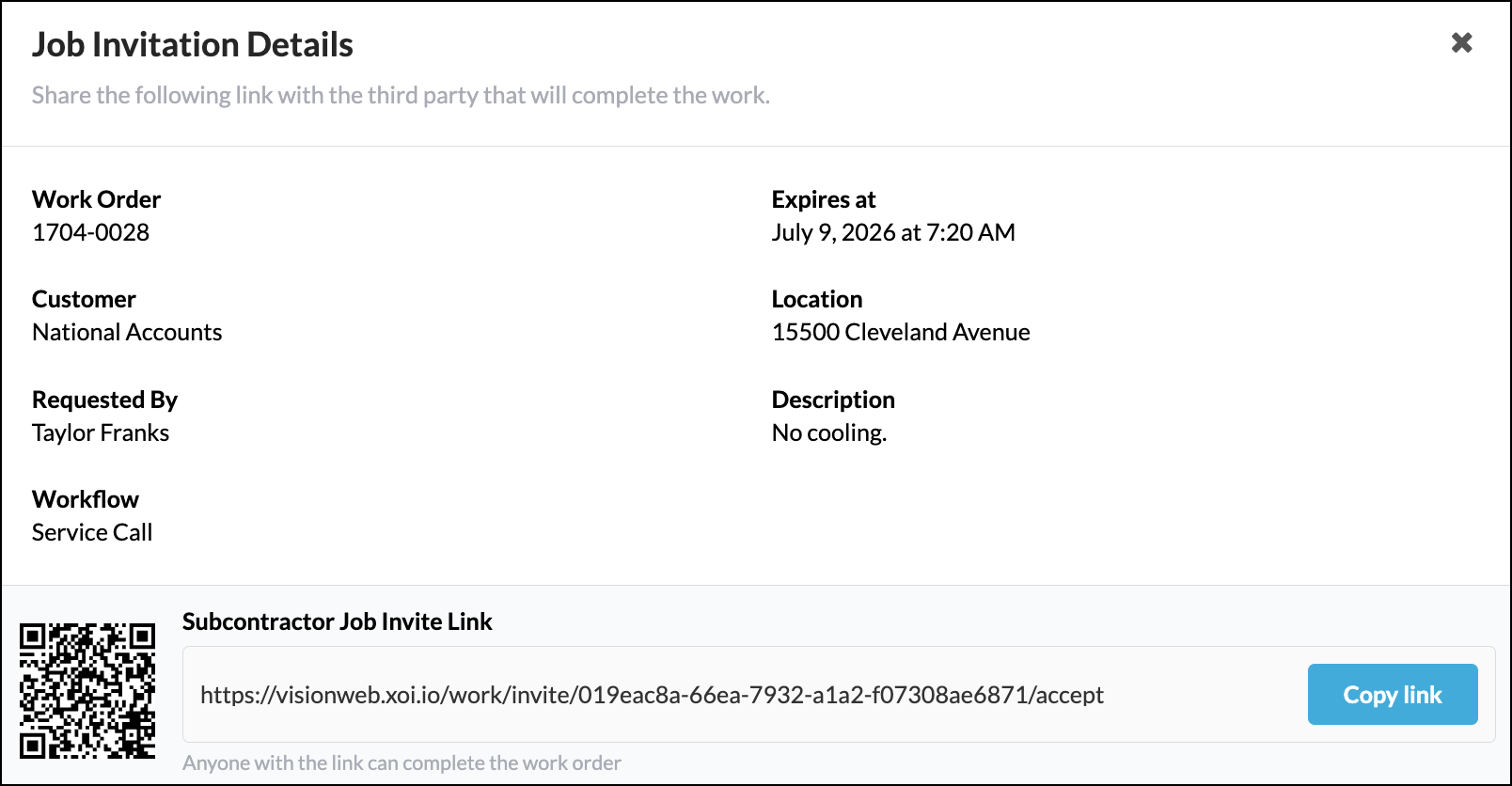Image resolution: width=1512 pixels, height=786 pixels.
Task: Click the note about anyone with the link
Action: (x=402, y=762)
